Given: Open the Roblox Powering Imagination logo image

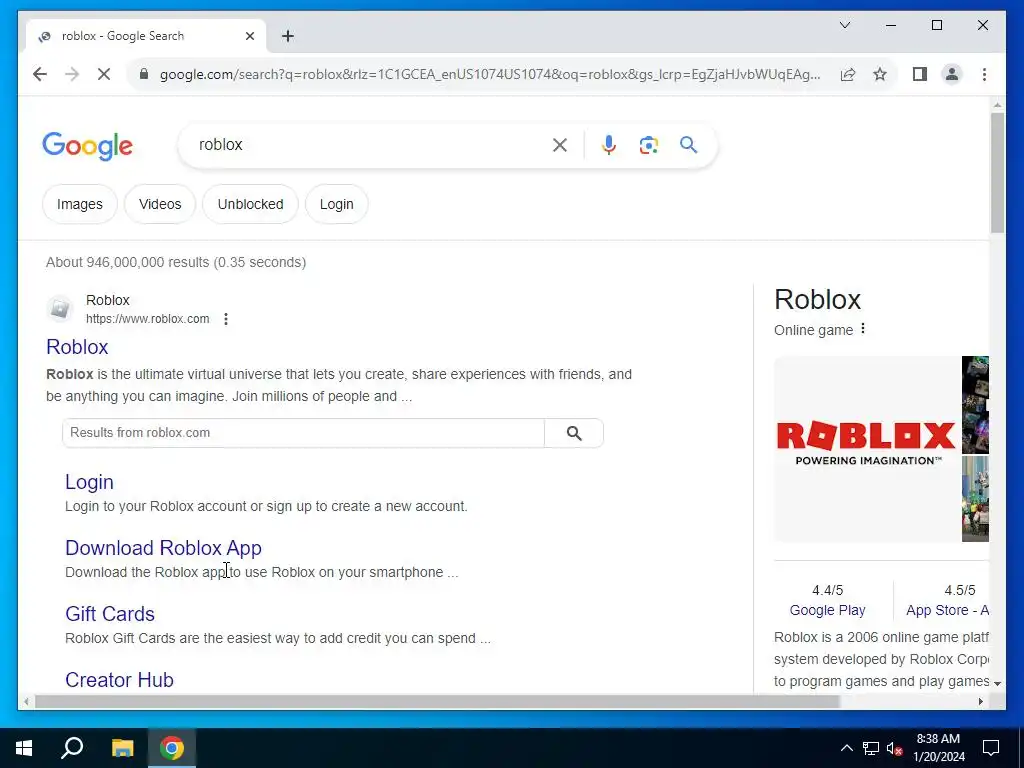Looking at the screenshot, I should click(866, 449).
